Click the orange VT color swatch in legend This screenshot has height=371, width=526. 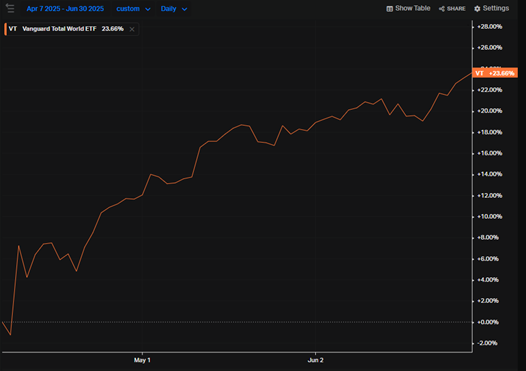click(x=5, y=29)
